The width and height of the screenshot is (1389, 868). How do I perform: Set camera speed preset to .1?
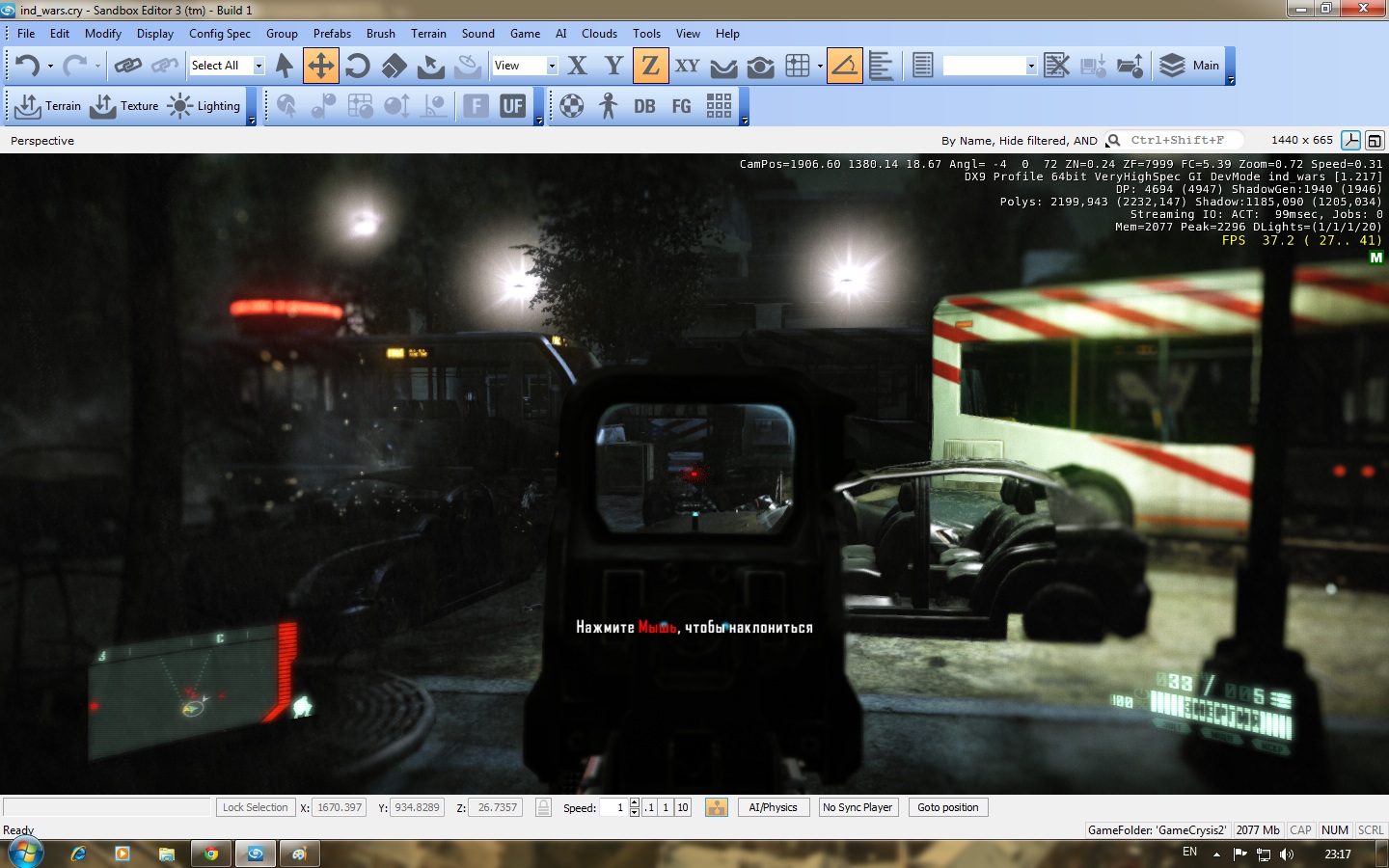650,807
